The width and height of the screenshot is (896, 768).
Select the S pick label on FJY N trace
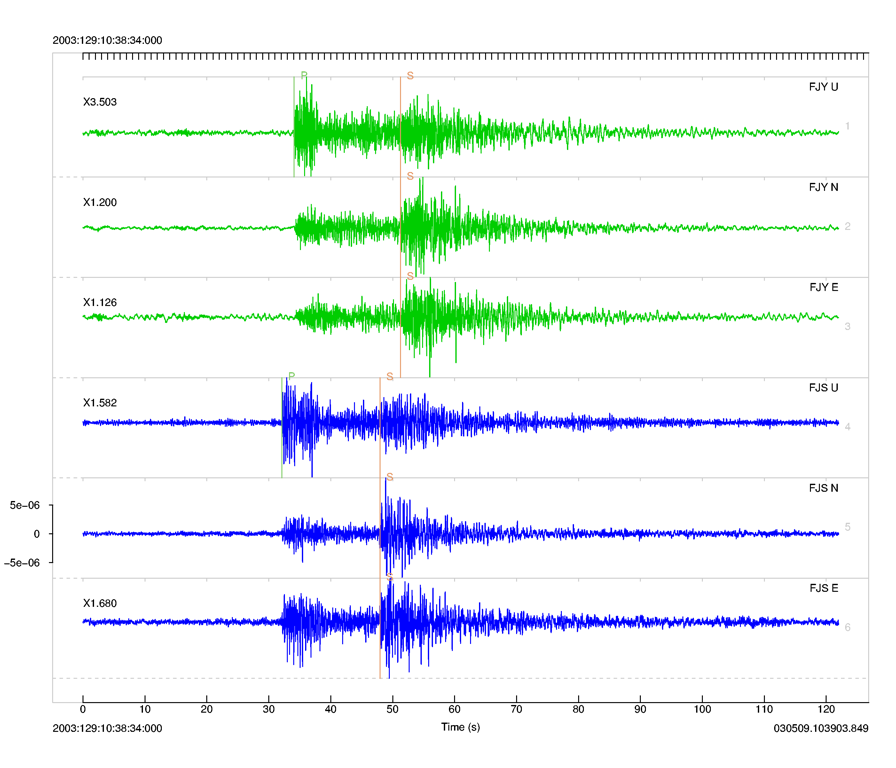coord(410,176)
